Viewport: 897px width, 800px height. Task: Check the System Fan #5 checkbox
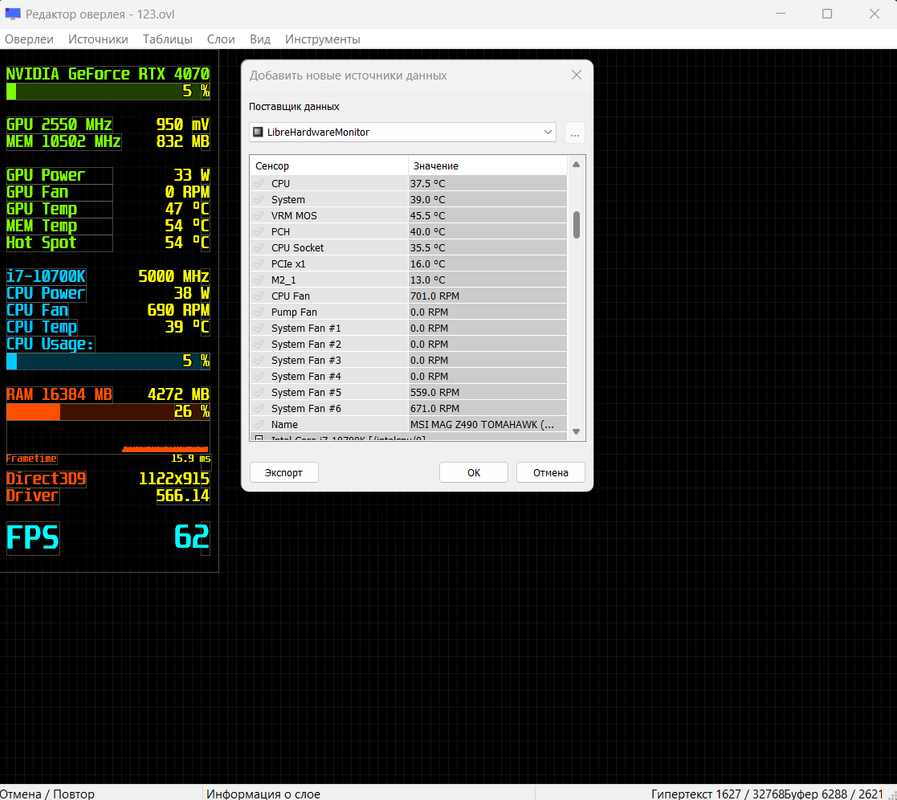(259, 392)
